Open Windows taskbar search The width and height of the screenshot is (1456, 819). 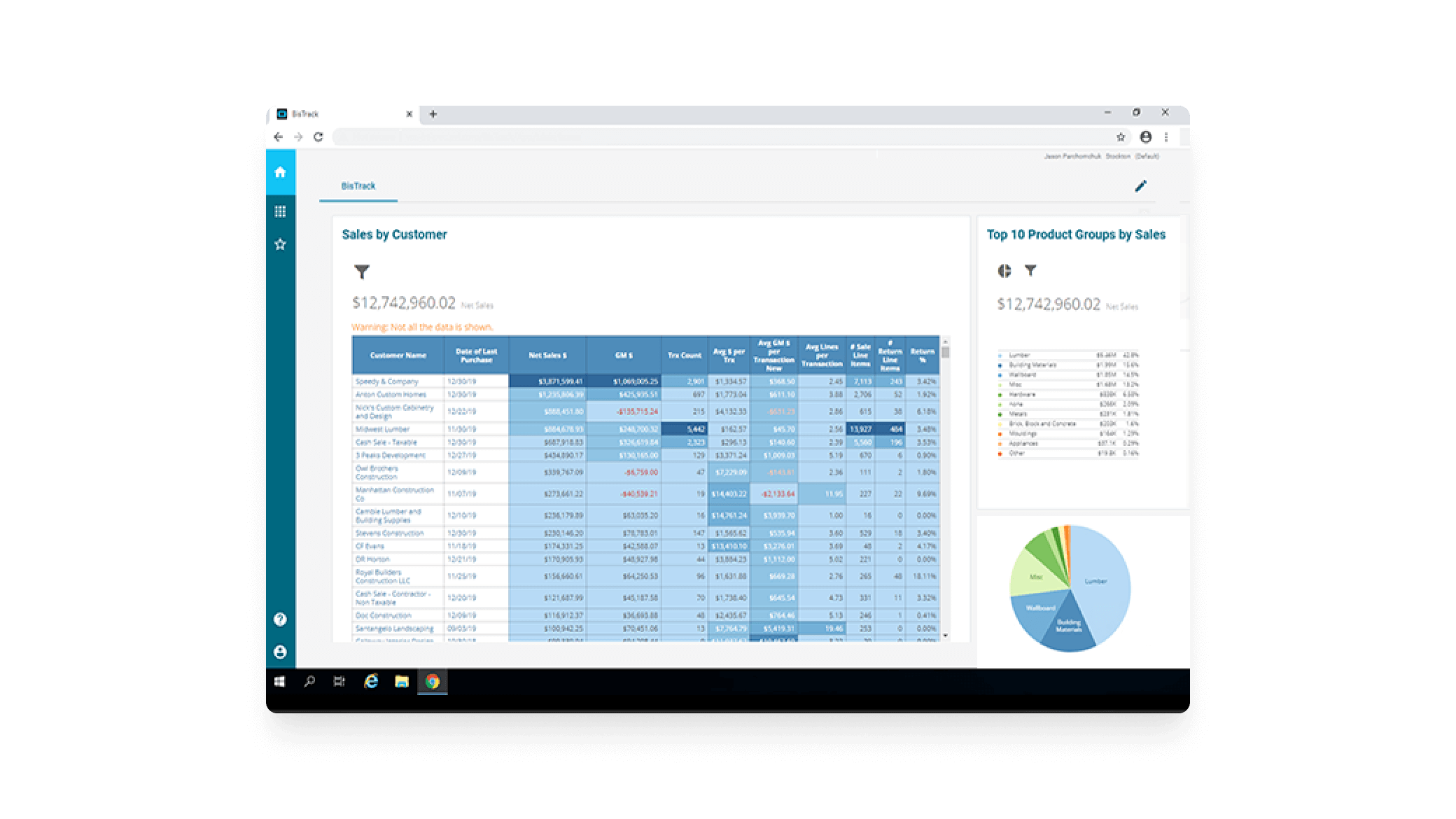coord(309,682)
